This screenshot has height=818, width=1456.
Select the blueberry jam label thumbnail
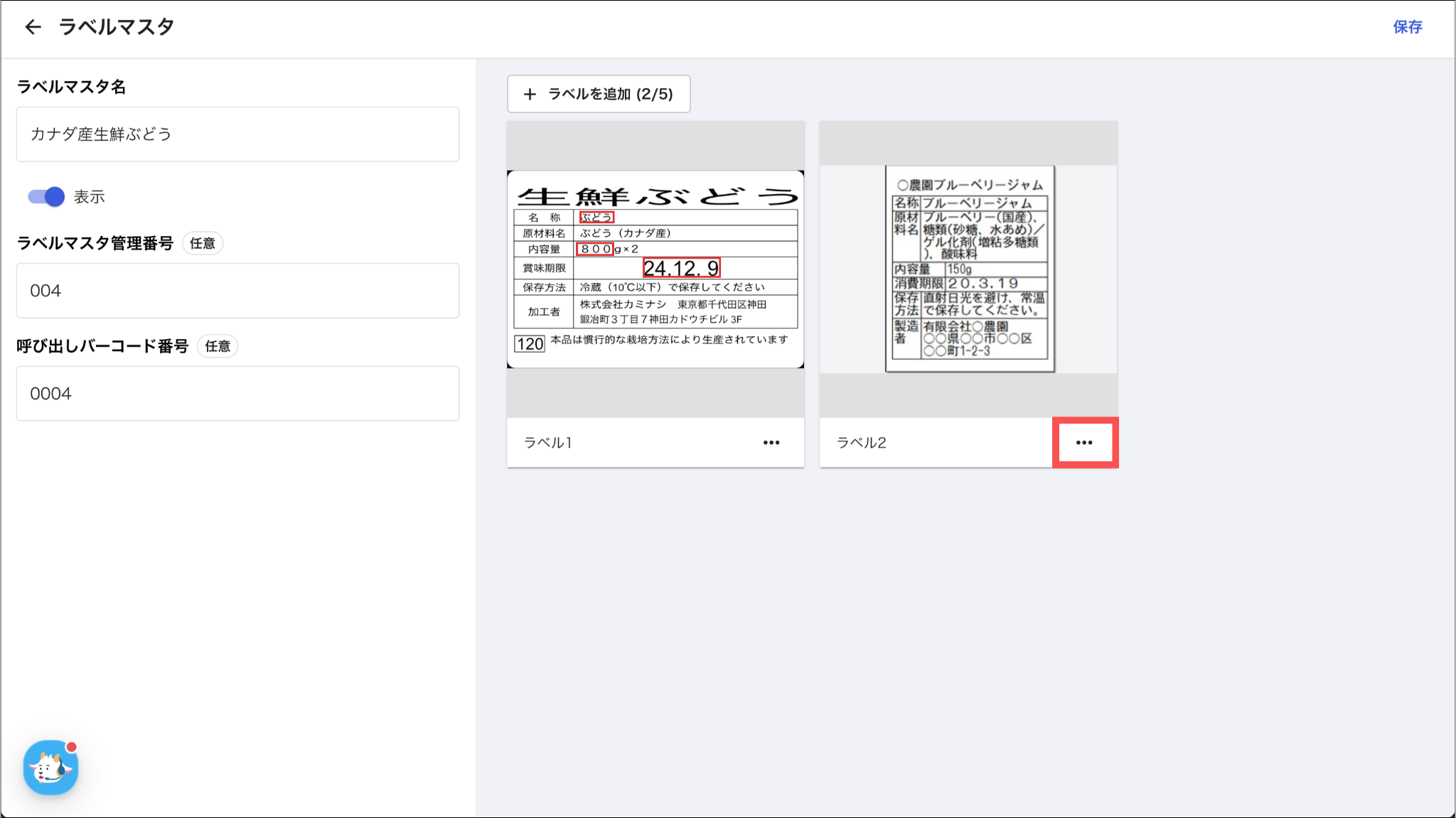[x=969, y=269]
